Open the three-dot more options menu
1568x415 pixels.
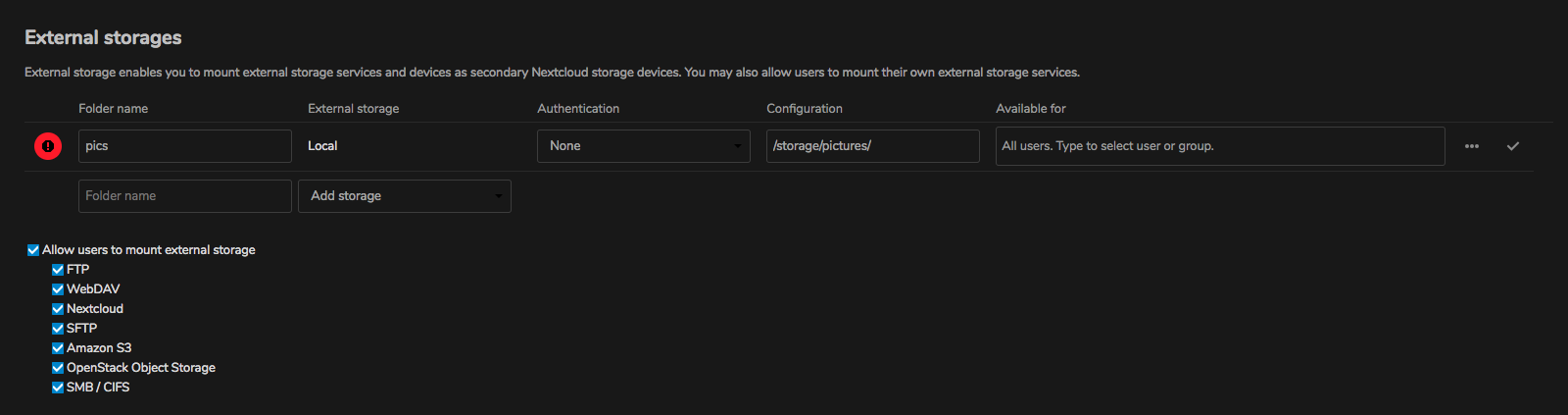1471,146
